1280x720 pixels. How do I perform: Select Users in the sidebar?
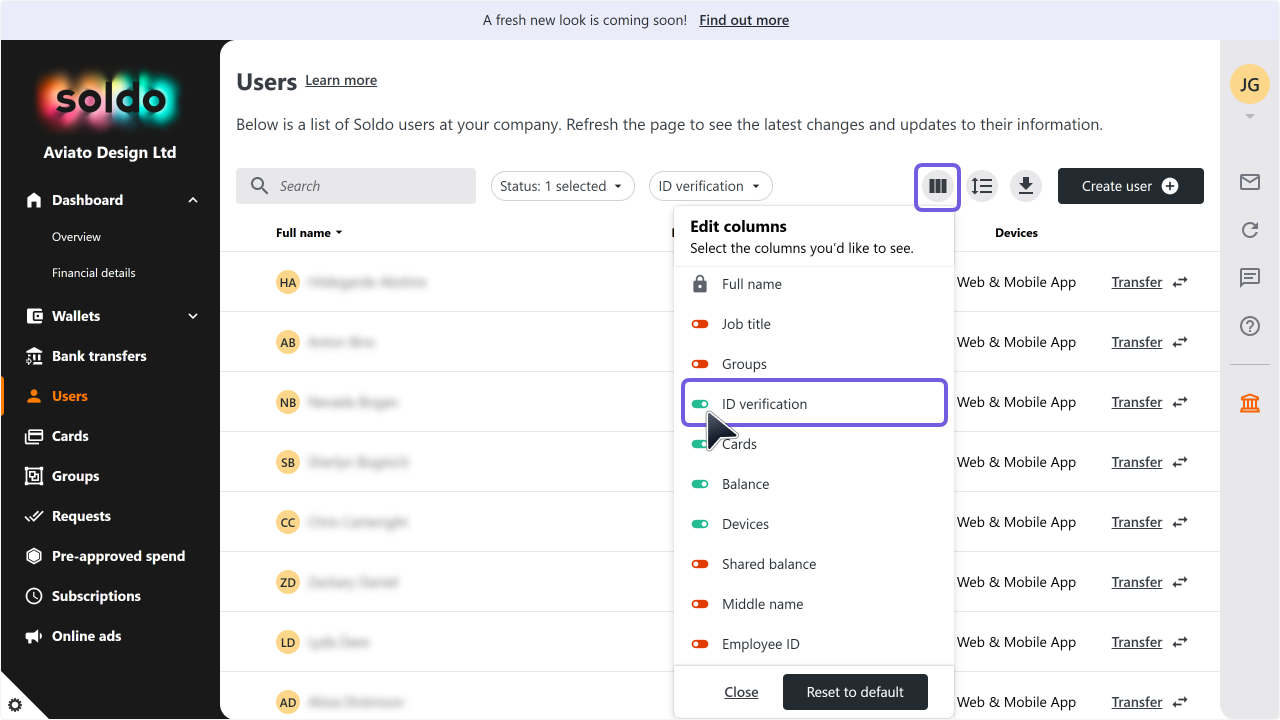click(x=69, y=396)
